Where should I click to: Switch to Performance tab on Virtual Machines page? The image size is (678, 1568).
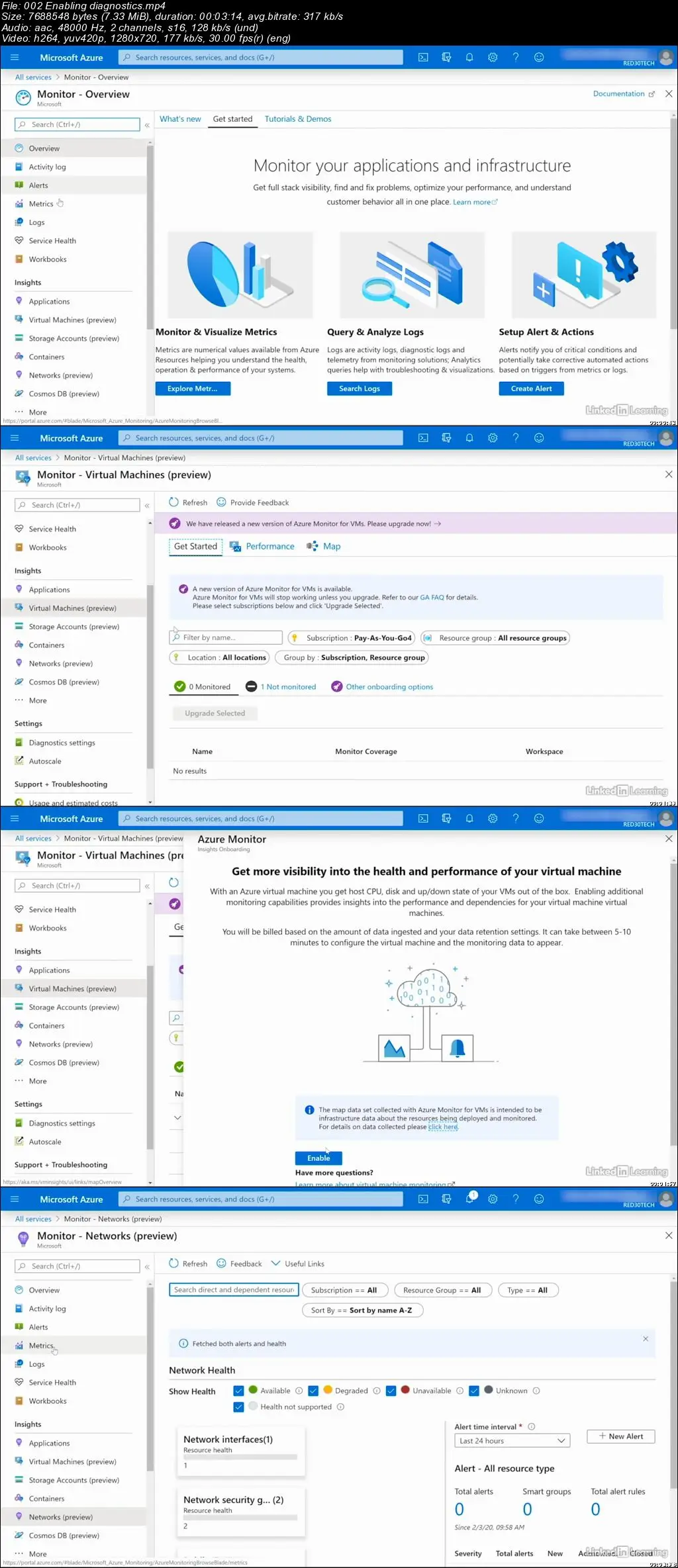pyautogui.click(x=262, y=546)
